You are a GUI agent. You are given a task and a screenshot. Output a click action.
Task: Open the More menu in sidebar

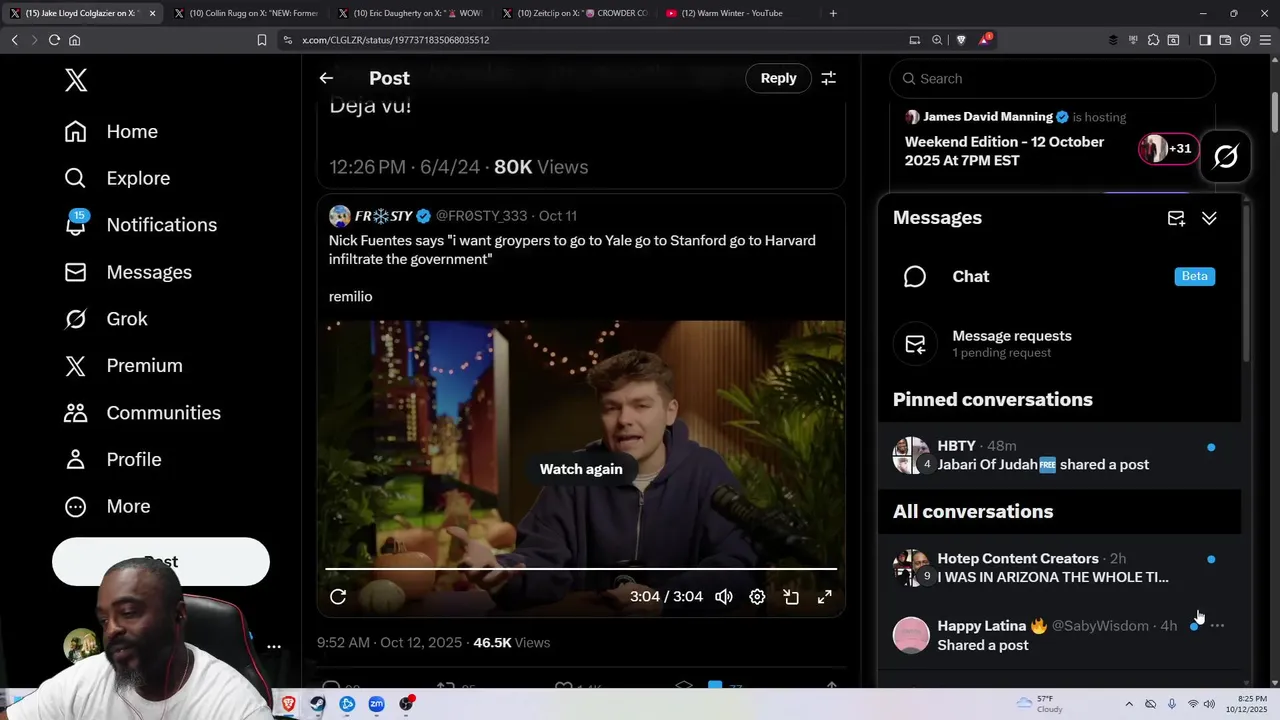(107, 506)
